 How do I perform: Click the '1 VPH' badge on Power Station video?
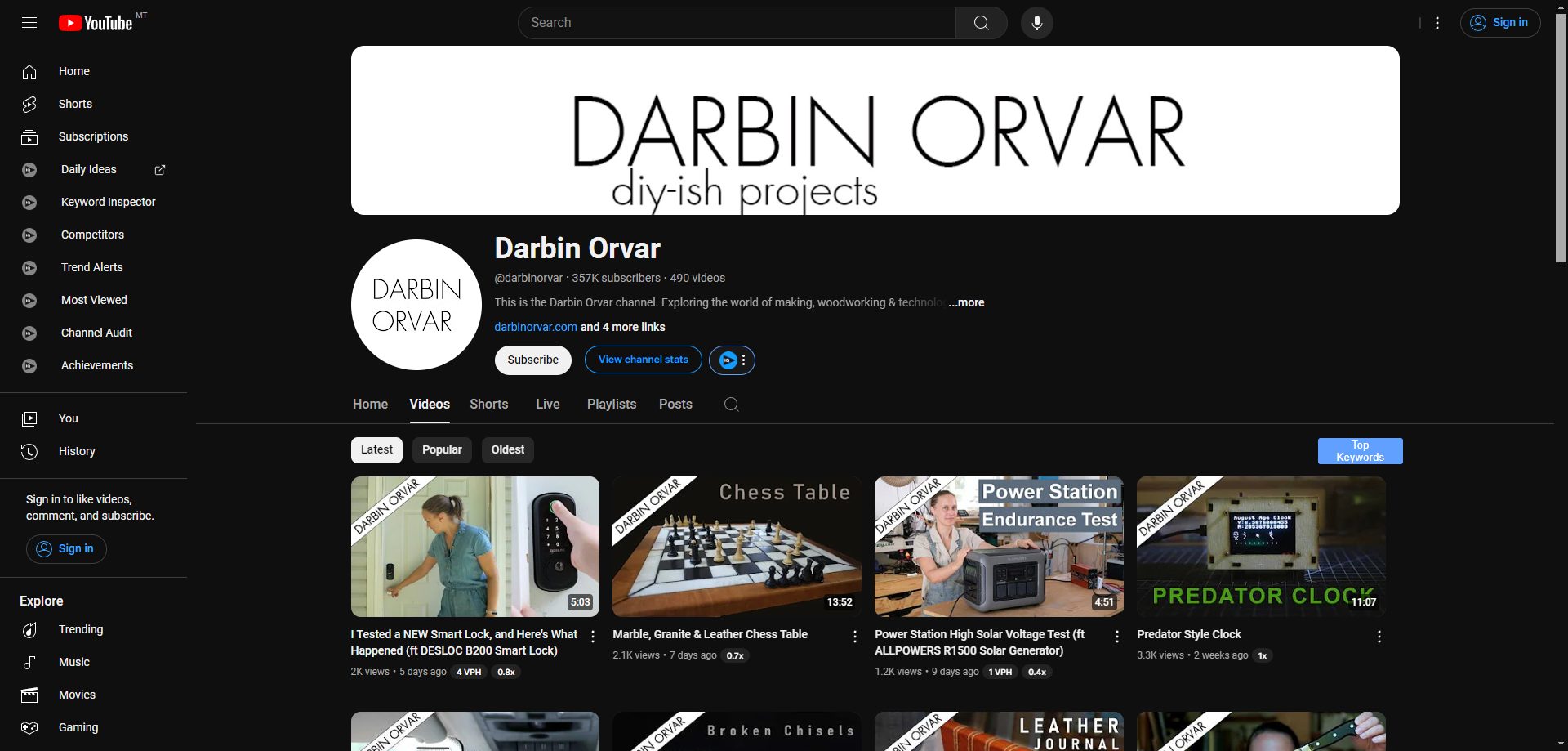click(1000, 672)
